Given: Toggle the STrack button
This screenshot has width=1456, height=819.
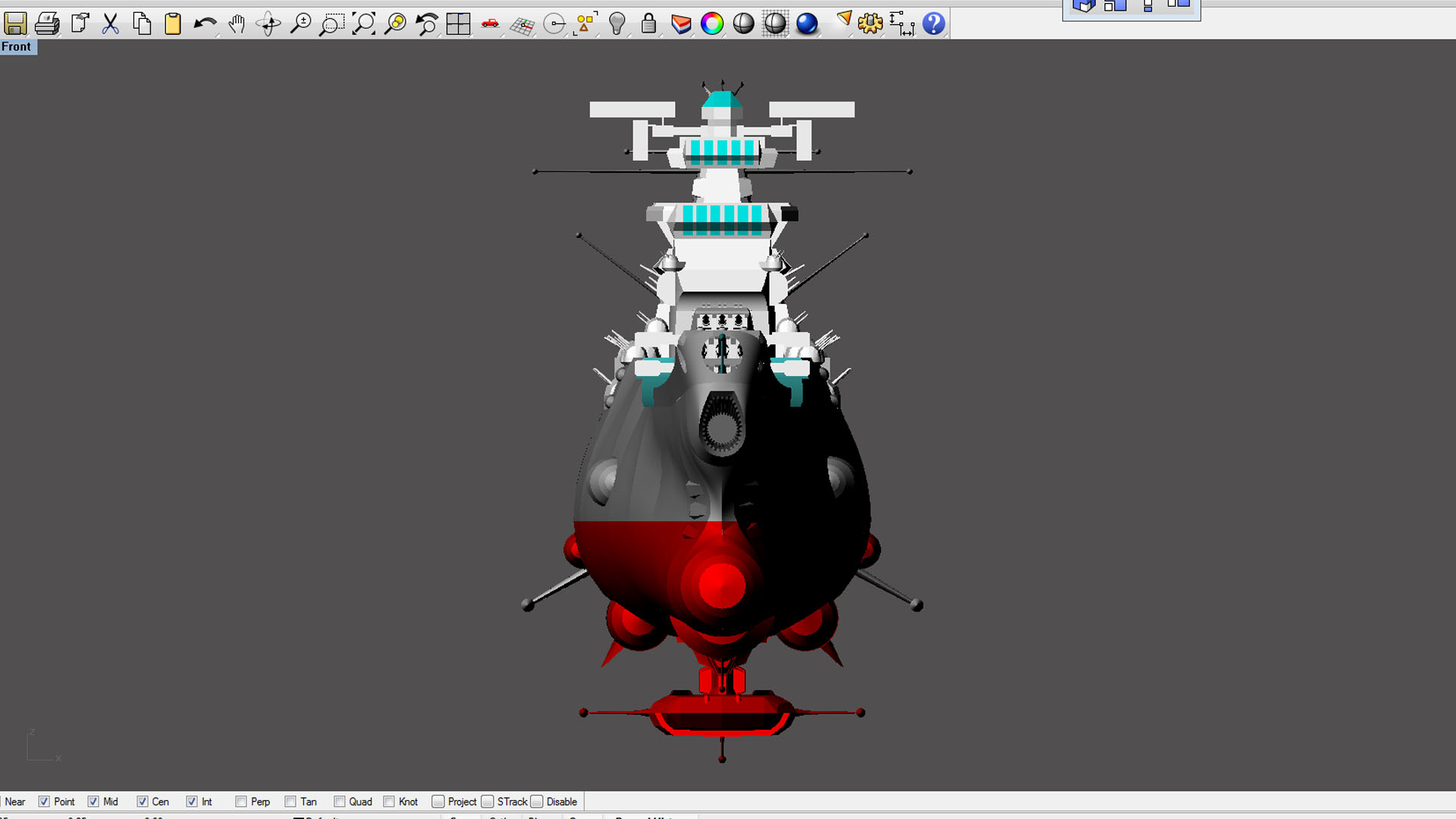Looking at the screenshot, I should pyautogui.click(x=488, y=802).
